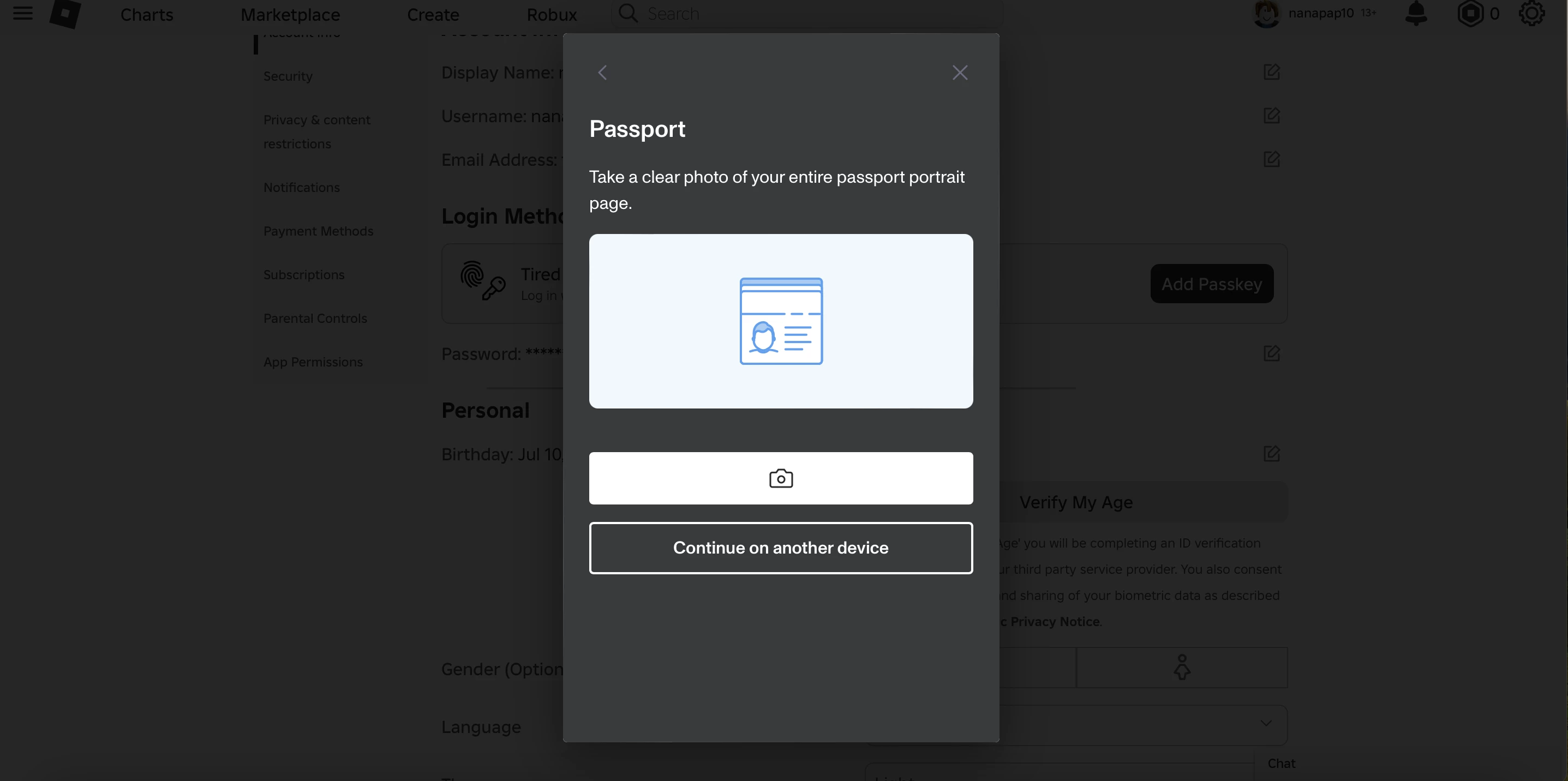Edit the Password field pencil icon
Screen dimensions: 1568x781
click(1272, 353)
